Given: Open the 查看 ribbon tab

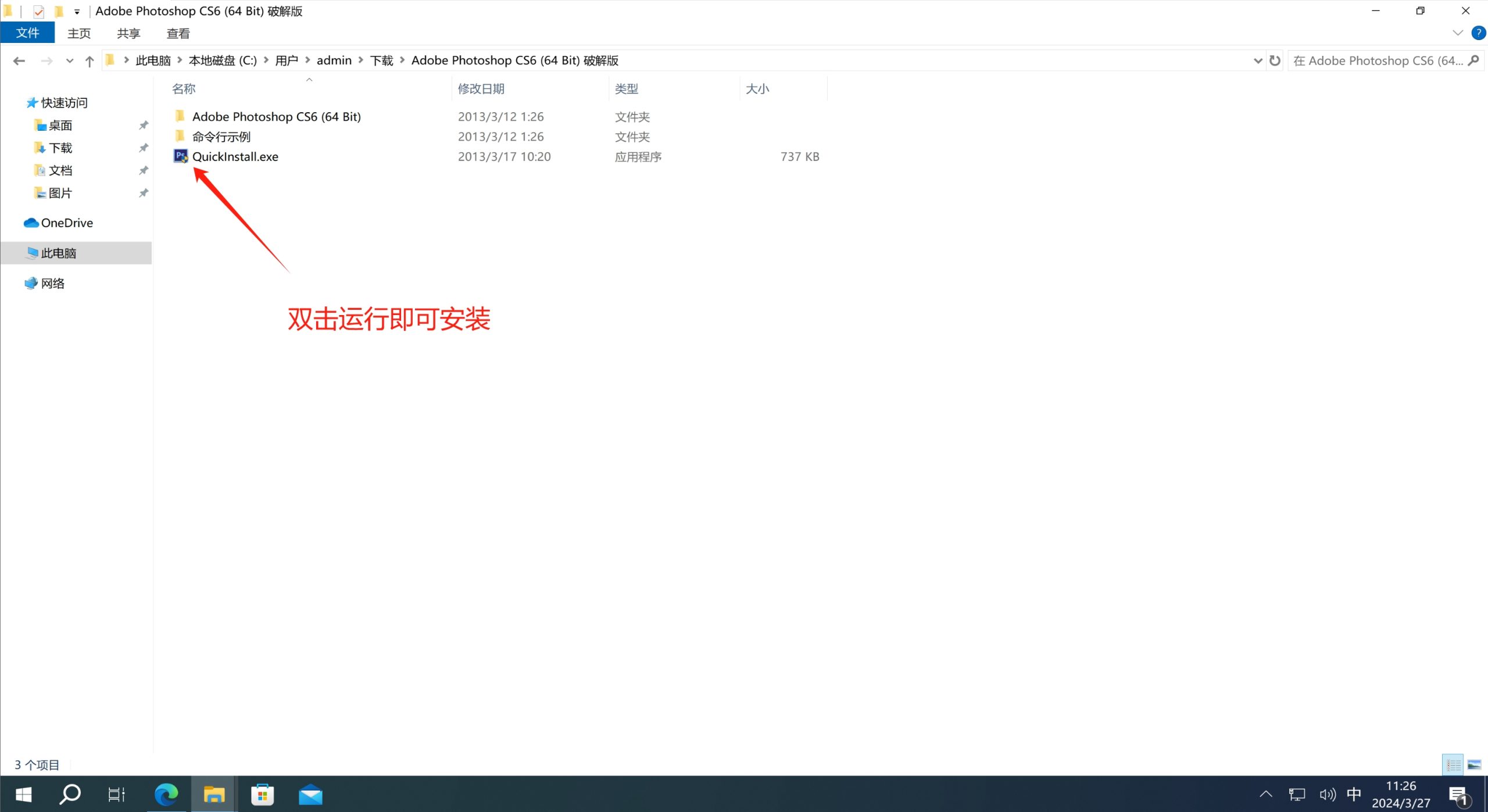Looking at the screenshot, I should pos(178,33).
